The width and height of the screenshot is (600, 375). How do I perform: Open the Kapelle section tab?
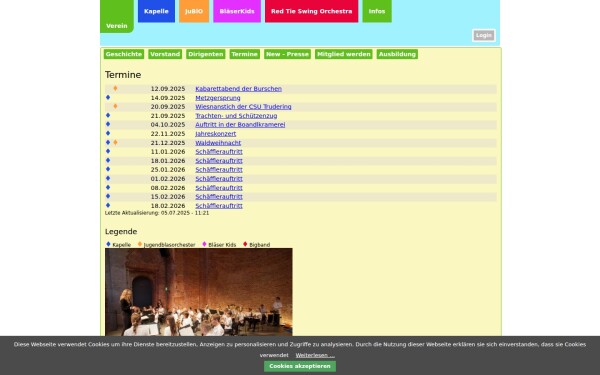156,11
